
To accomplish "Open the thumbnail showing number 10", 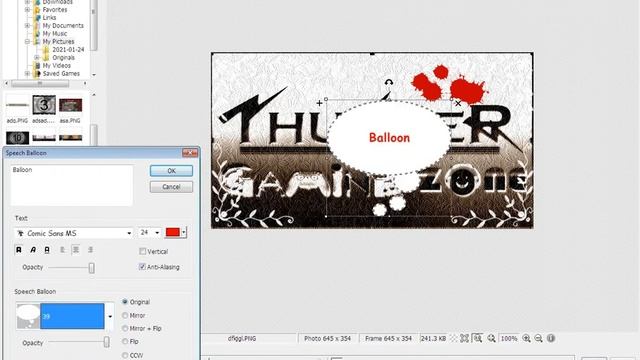I will pos(18,138).
